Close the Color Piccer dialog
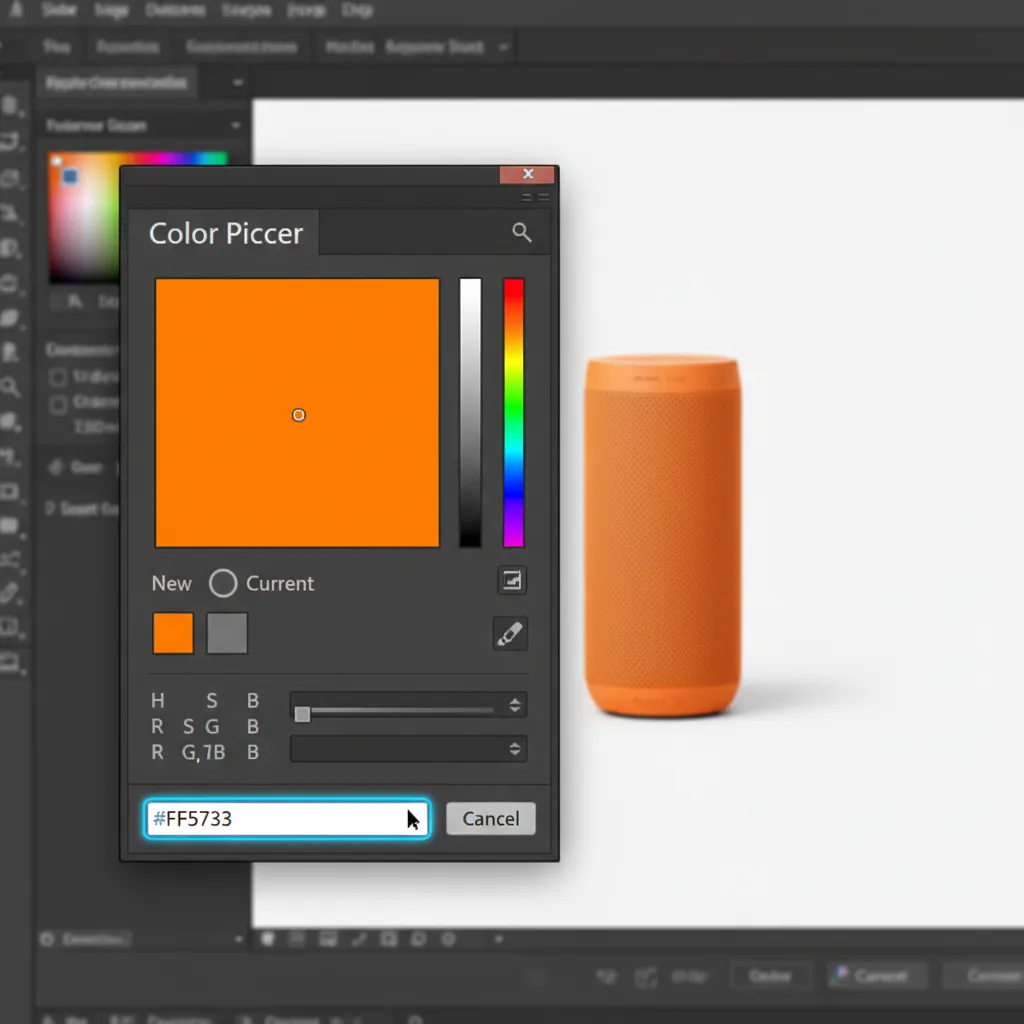The width and height of the screenshot is (1024, 1024). pyautogui.click(x=528, y=174)
